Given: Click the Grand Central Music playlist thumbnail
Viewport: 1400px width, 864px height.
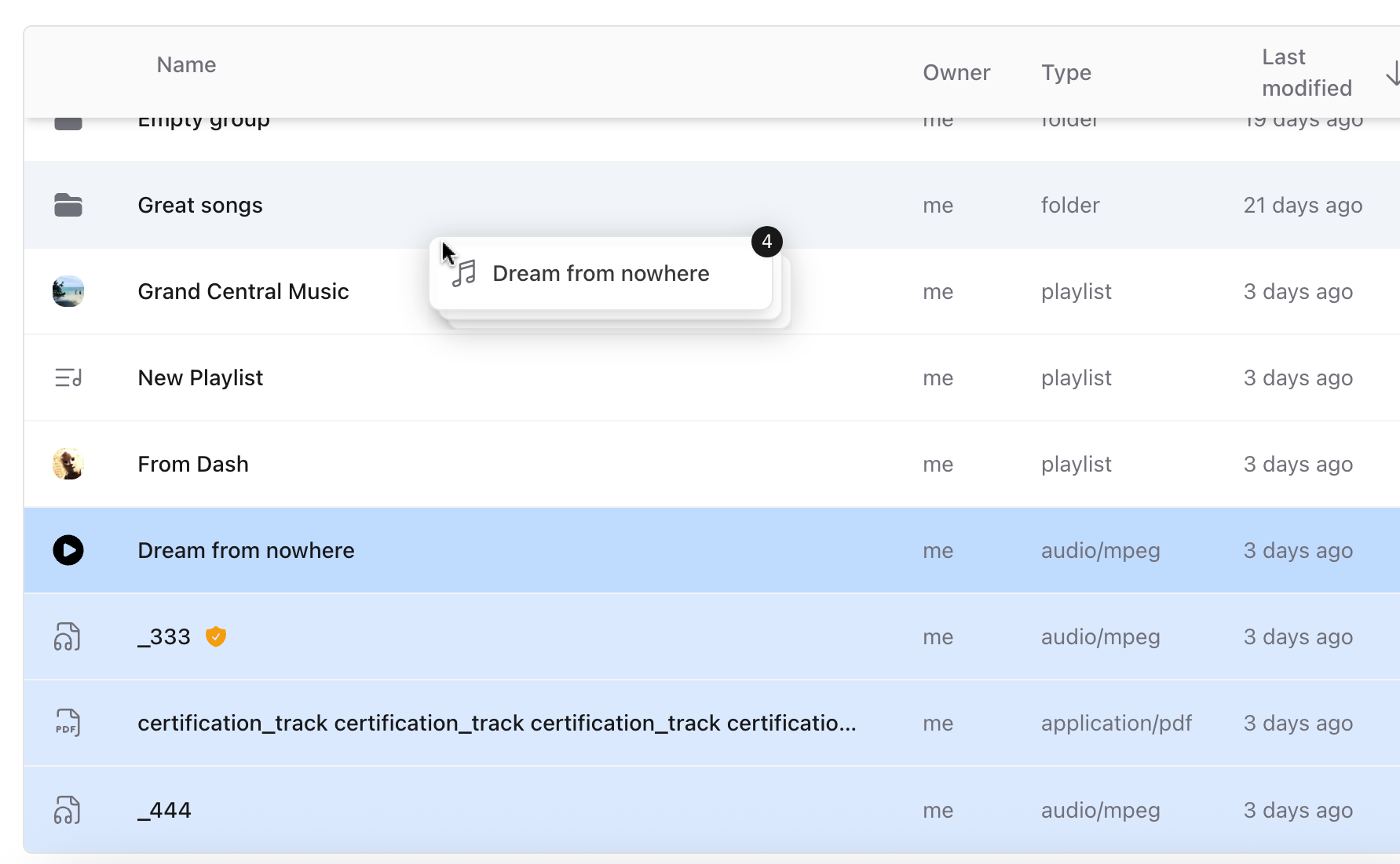Looking at the screenshot, I should 68,291.
